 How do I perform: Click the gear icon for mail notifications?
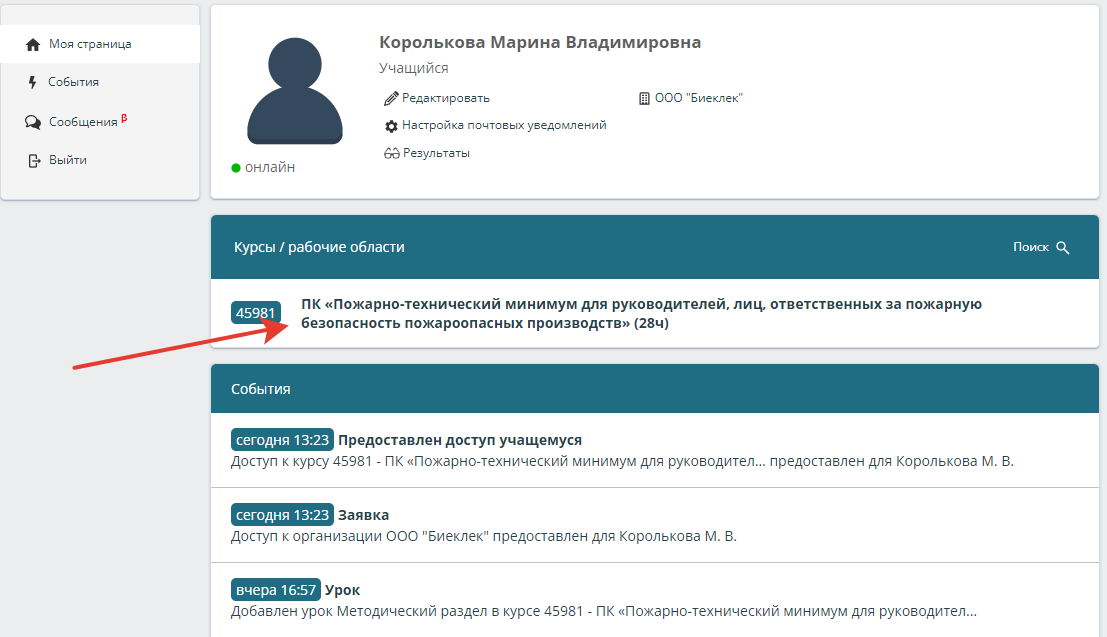pos(391,126)
